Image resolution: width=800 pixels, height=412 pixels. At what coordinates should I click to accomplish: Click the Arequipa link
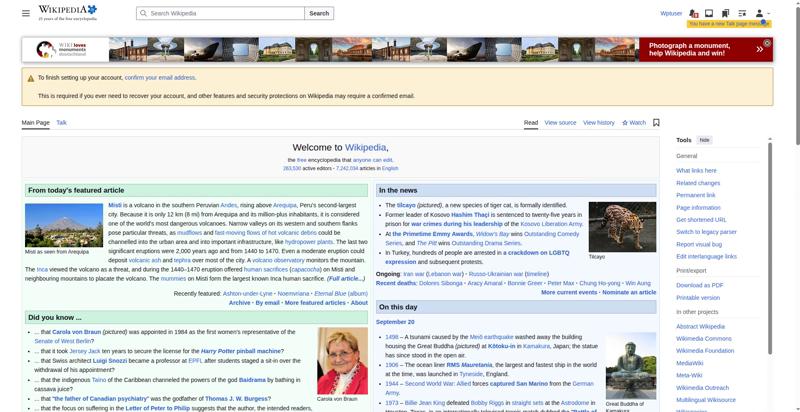[284, 205]
